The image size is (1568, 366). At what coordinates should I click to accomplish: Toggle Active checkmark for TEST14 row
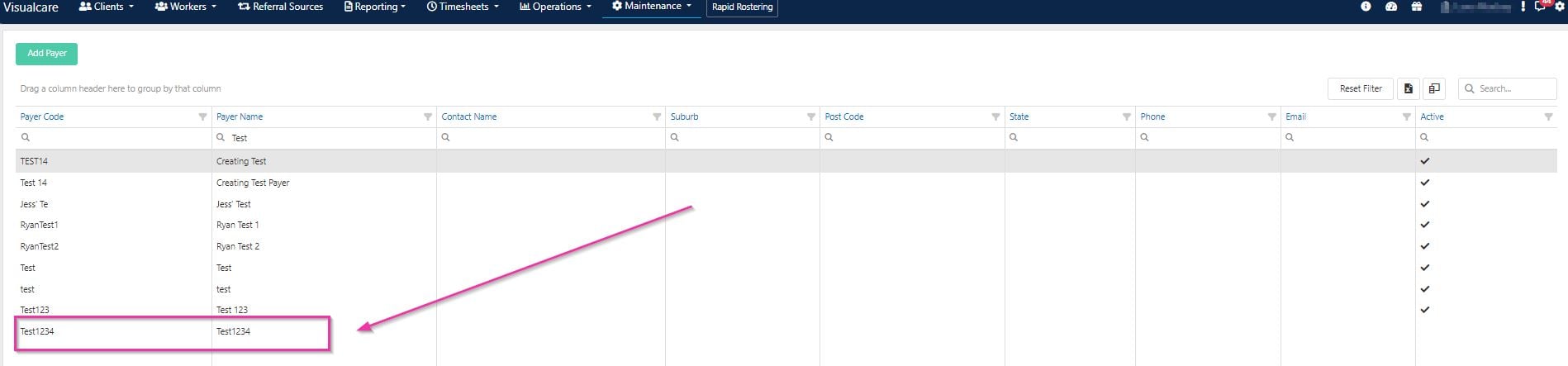coord(1425,161)
